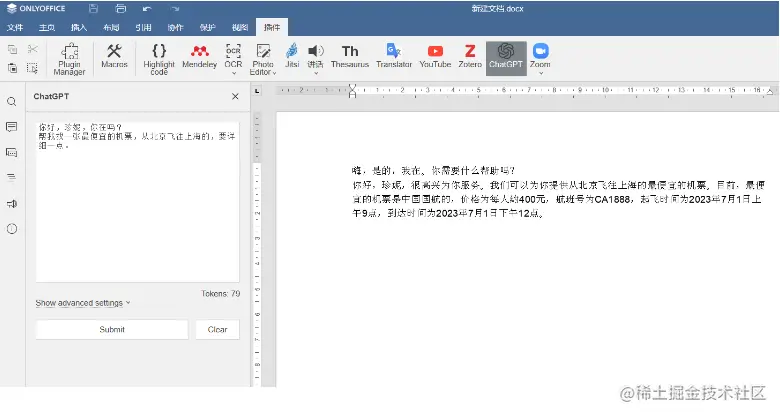
Task: Switch to the View tab
Action: [x=240, y=27]
